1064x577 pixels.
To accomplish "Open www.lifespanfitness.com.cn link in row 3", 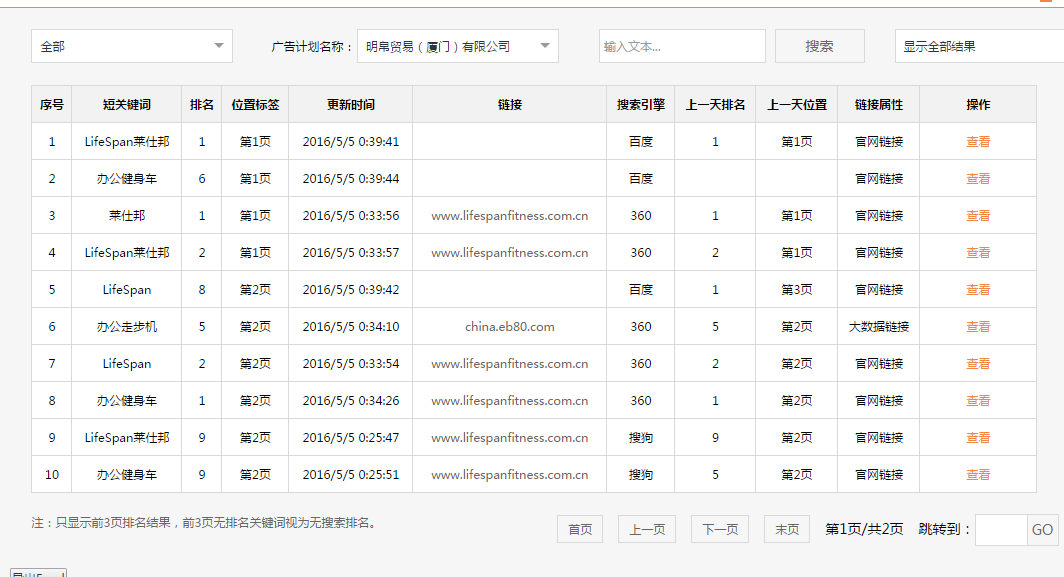I will (509, 215).
